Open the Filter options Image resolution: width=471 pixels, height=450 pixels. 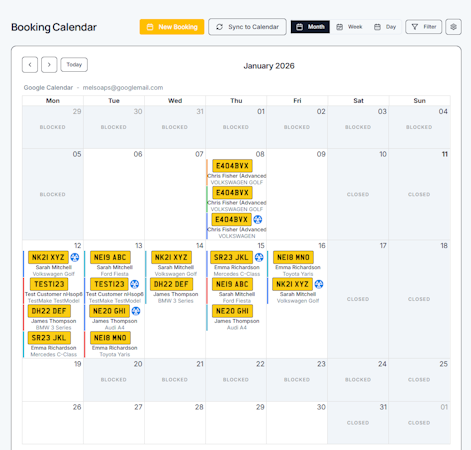click(424, 27)
